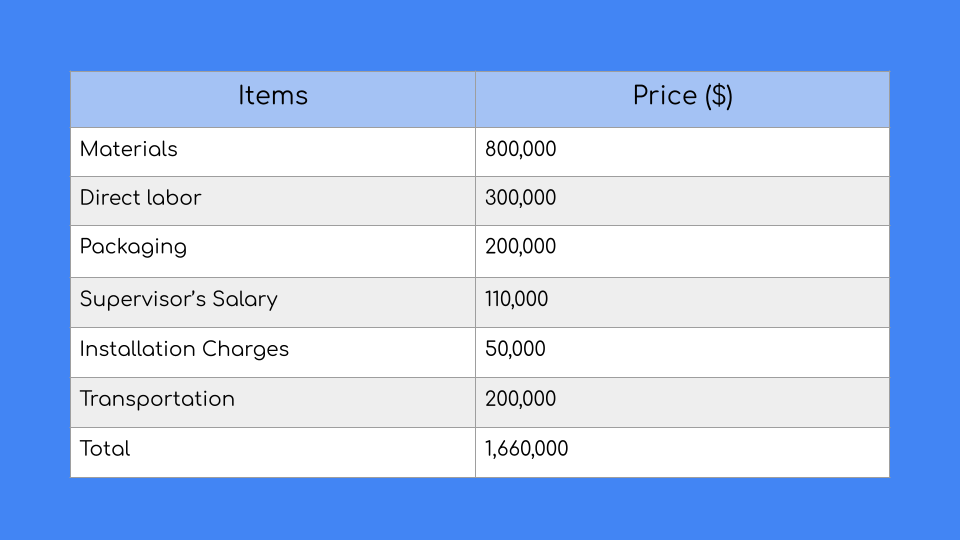The image size is (960, 540).
Task: Click the 1,660,000 total value
Action: point(526,449)
